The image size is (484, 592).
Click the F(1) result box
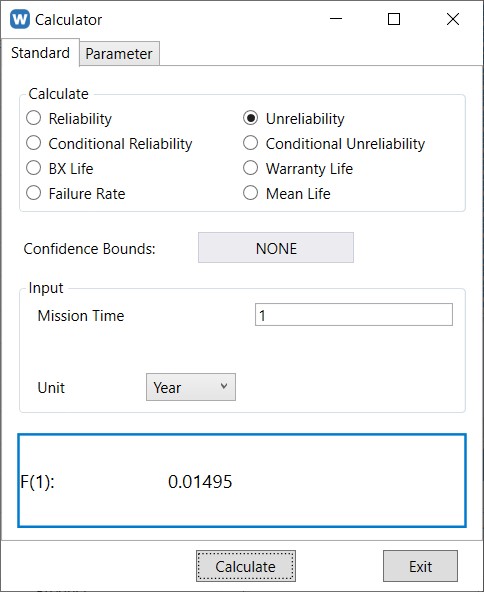coord(242,480)
